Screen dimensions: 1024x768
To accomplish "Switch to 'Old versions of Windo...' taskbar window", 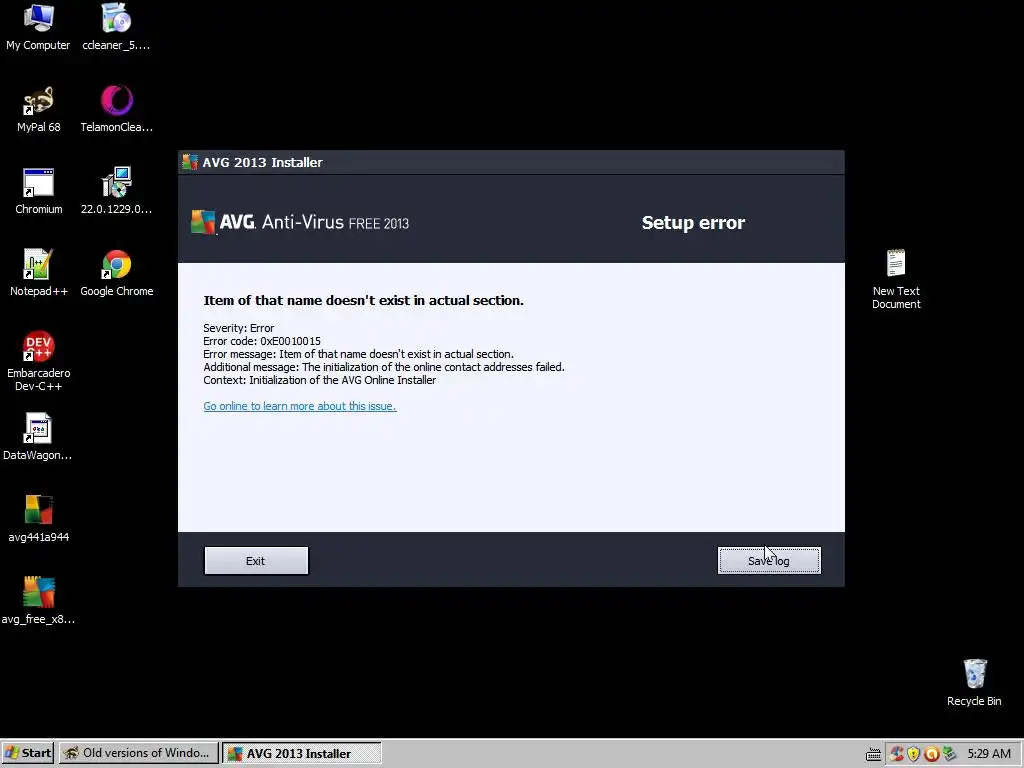I will tap(138, 753).
